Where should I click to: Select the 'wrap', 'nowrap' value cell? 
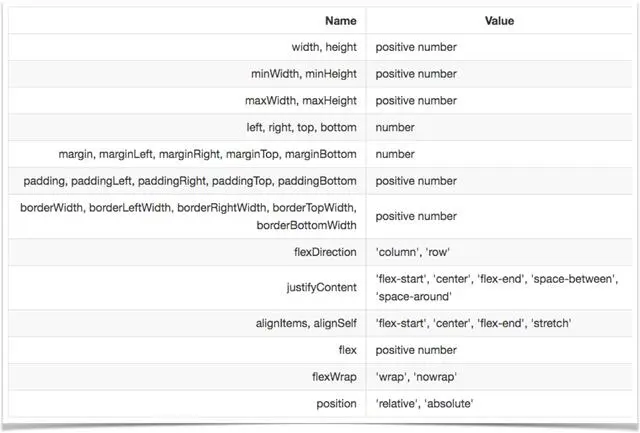click(416, 377)
